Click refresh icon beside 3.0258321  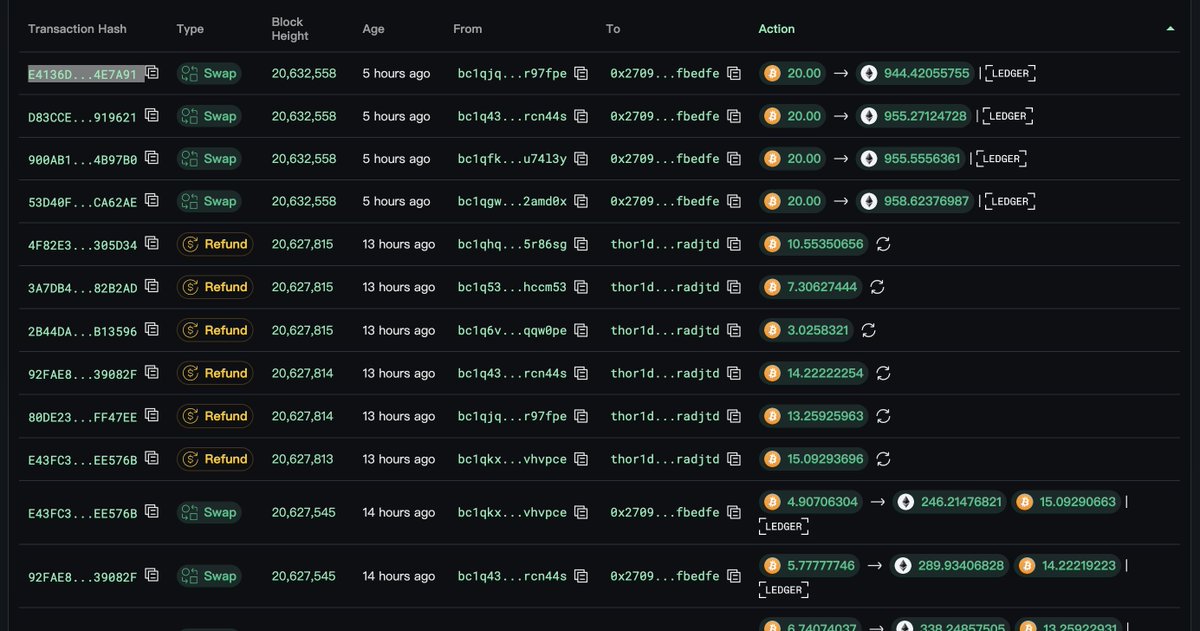[869, 330]
